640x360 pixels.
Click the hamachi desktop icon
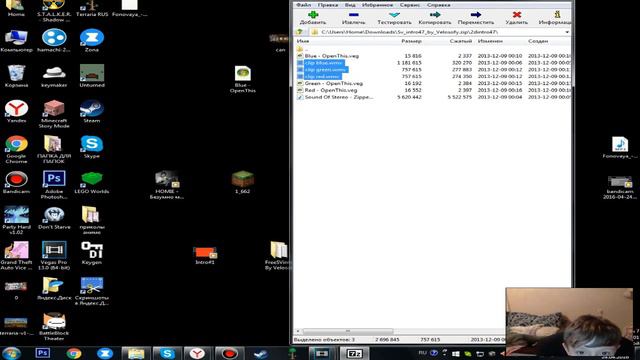click(54, 41)
